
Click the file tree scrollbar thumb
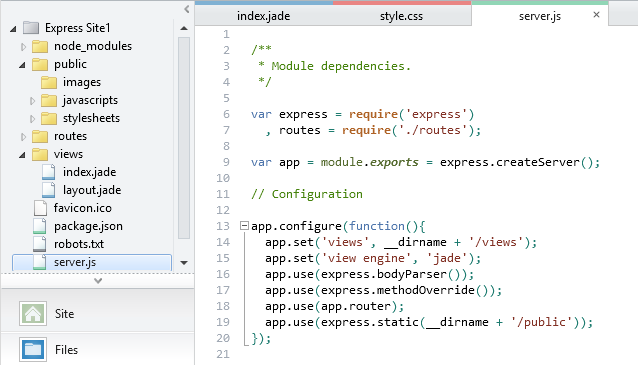tap(184, 138)
